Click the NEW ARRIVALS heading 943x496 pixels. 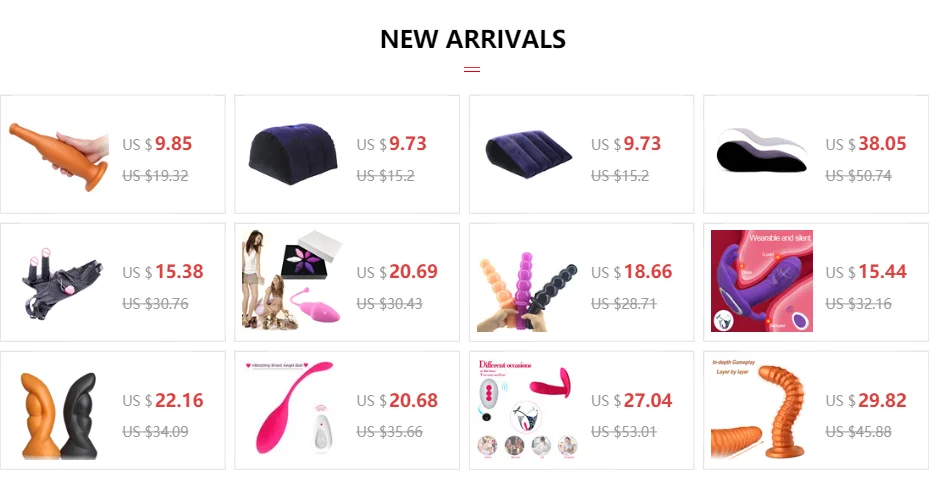473,39
